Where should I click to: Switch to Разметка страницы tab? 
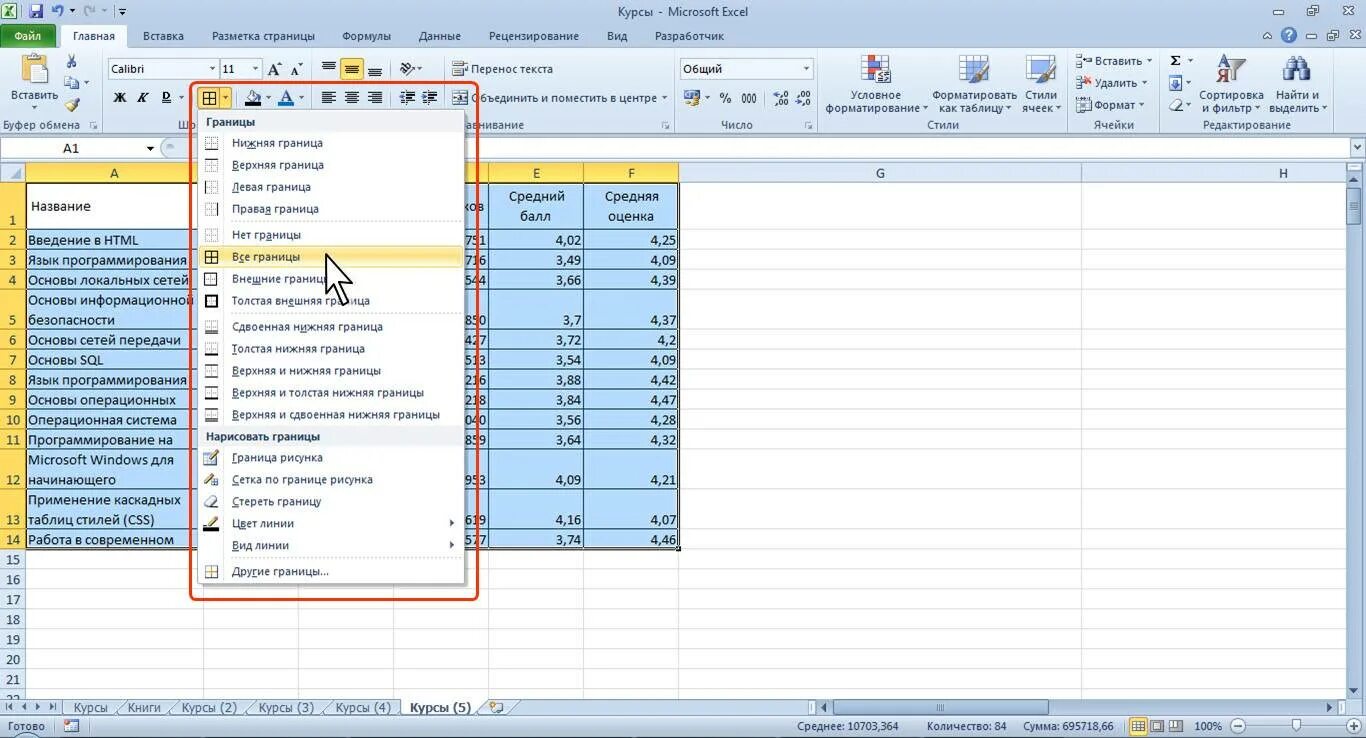(263, 36)
